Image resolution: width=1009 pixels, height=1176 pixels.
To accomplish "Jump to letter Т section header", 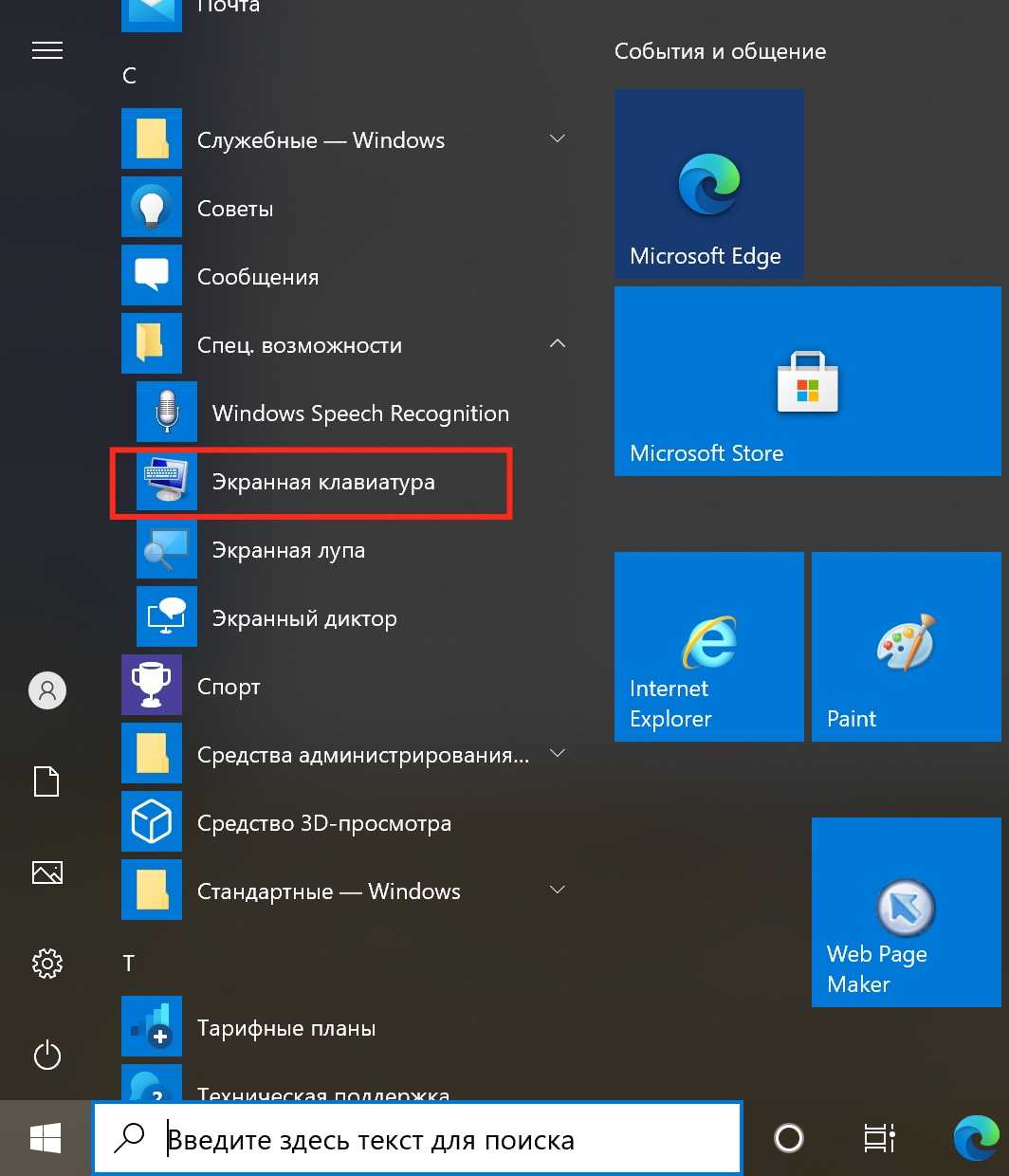I will coord(129,964).
